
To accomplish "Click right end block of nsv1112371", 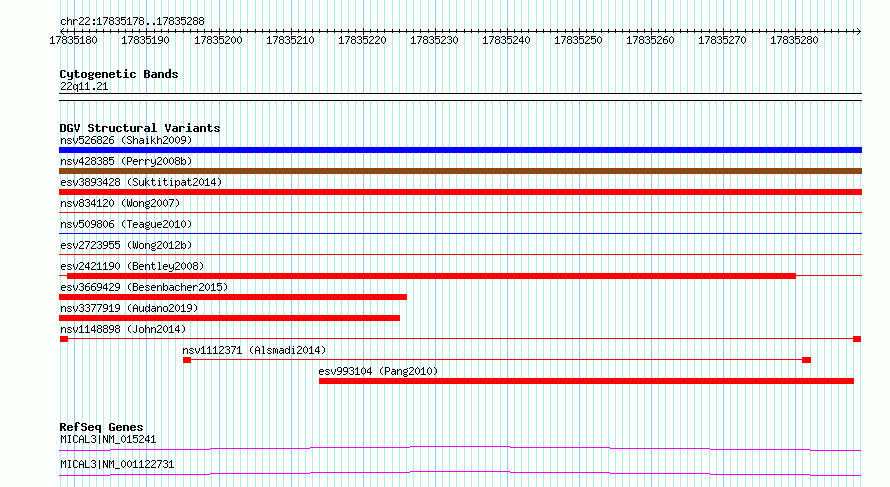I will pyautogui.click(x=807, y=360).
